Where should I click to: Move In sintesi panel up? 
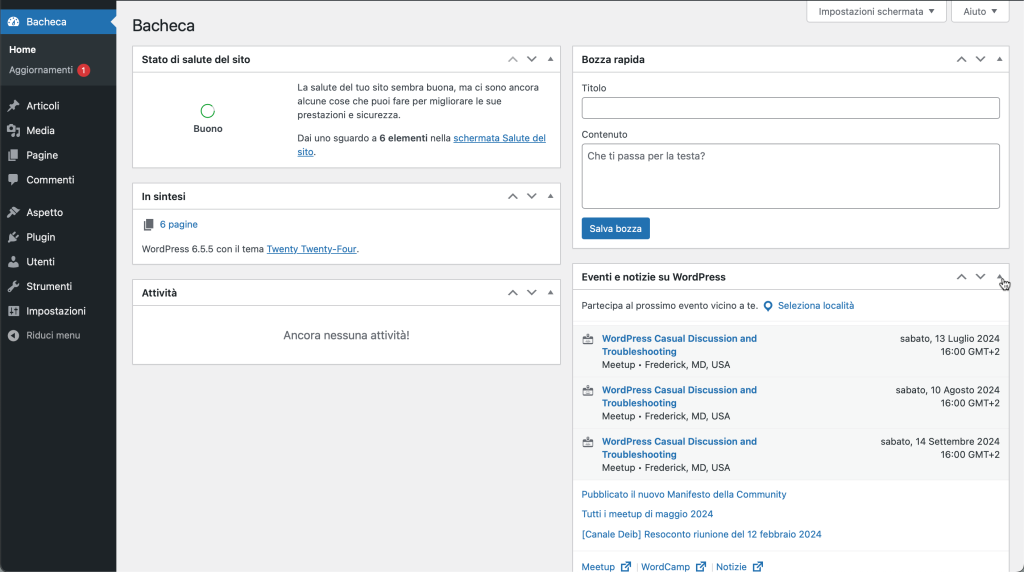tap(513, 197)
